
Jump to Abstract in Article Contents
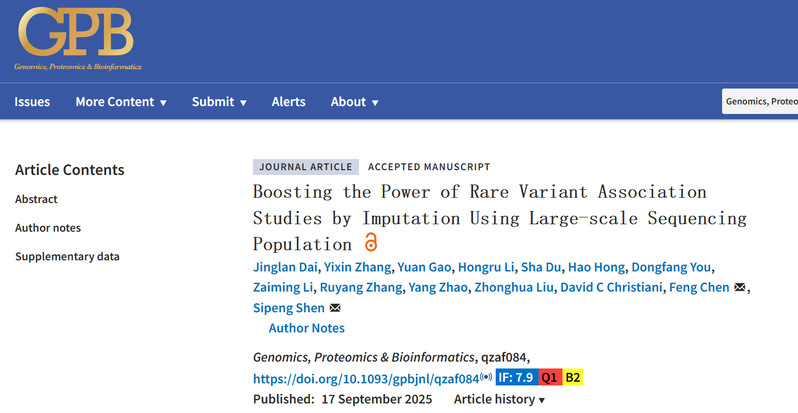point(36,199)
